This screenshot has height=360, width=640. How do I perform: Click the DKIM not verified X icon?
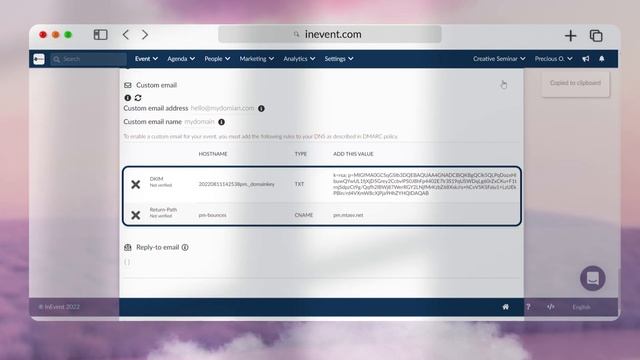click(136, 184)
